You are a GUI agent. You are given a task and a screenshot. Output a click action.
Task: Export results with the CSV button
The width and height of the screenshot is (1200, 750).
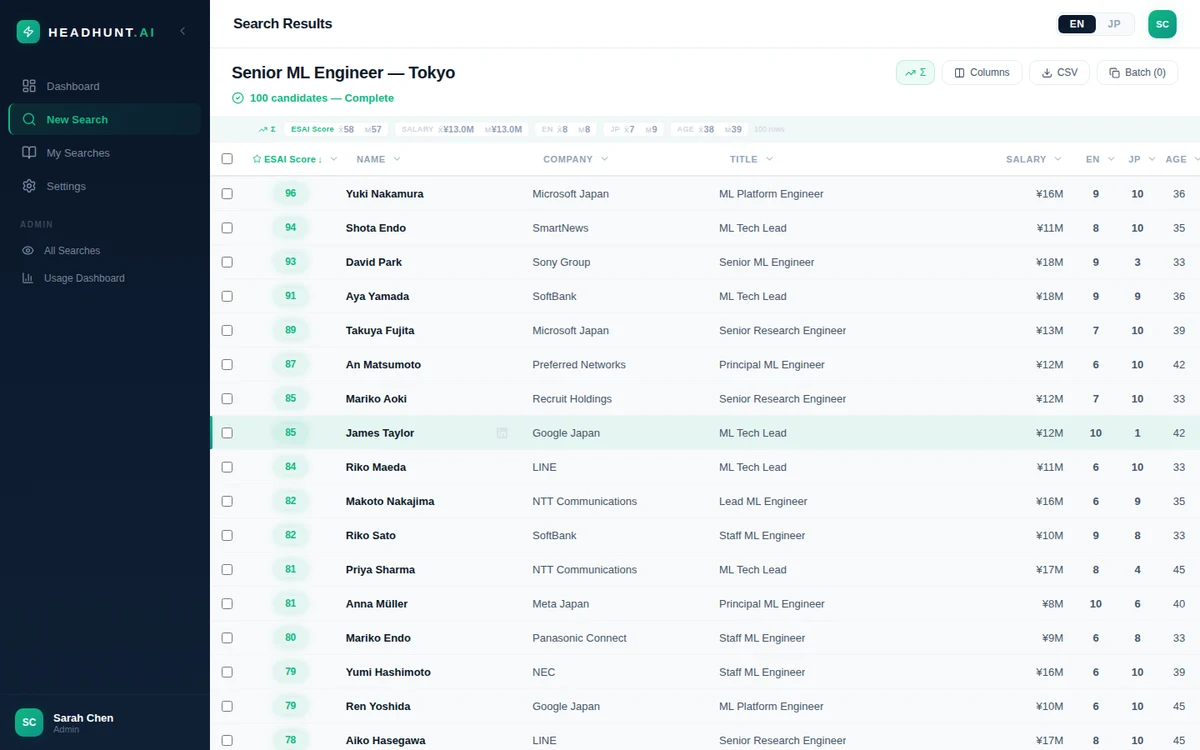point(1059,73)
